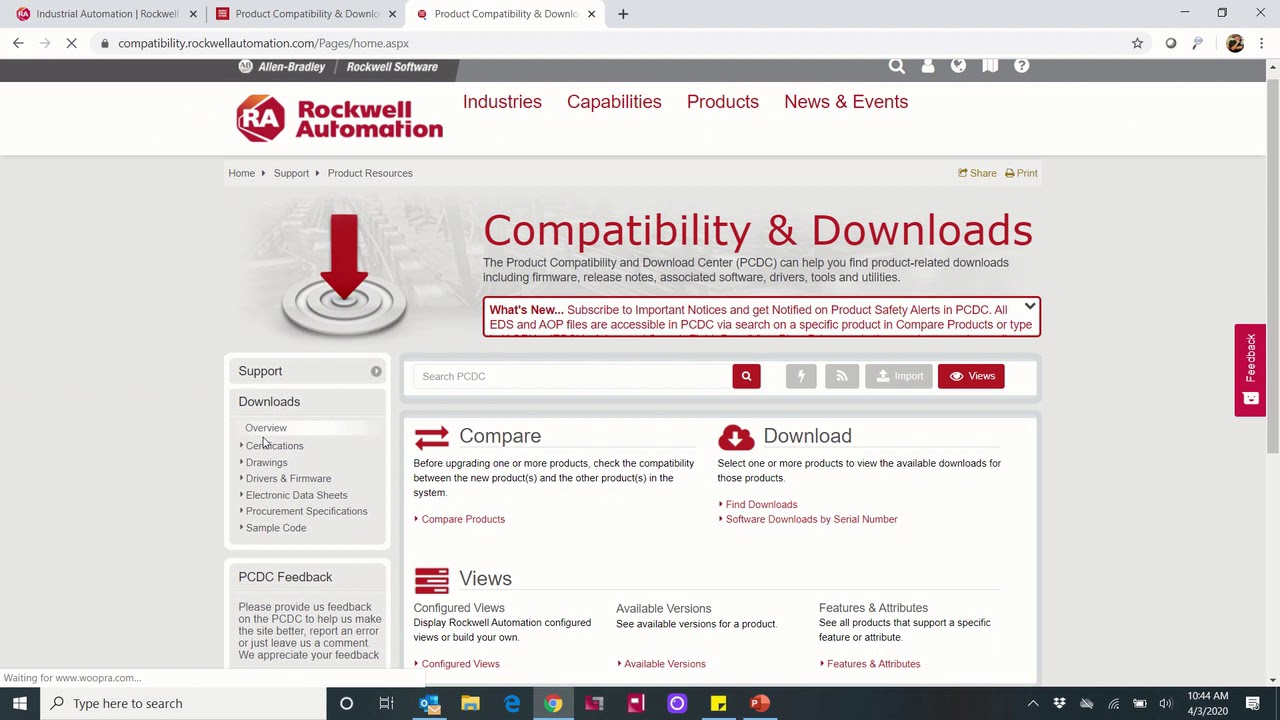The height and width of the screenshot is (720, 1280).
Task: Stop loading the page in Chrome
Action: pyautogui.click(x=74, y=43)
